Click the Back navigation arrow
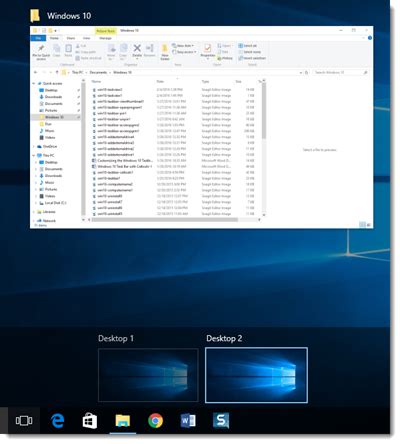The height and width of the screenshot is (444, 400). coord(36,72)
